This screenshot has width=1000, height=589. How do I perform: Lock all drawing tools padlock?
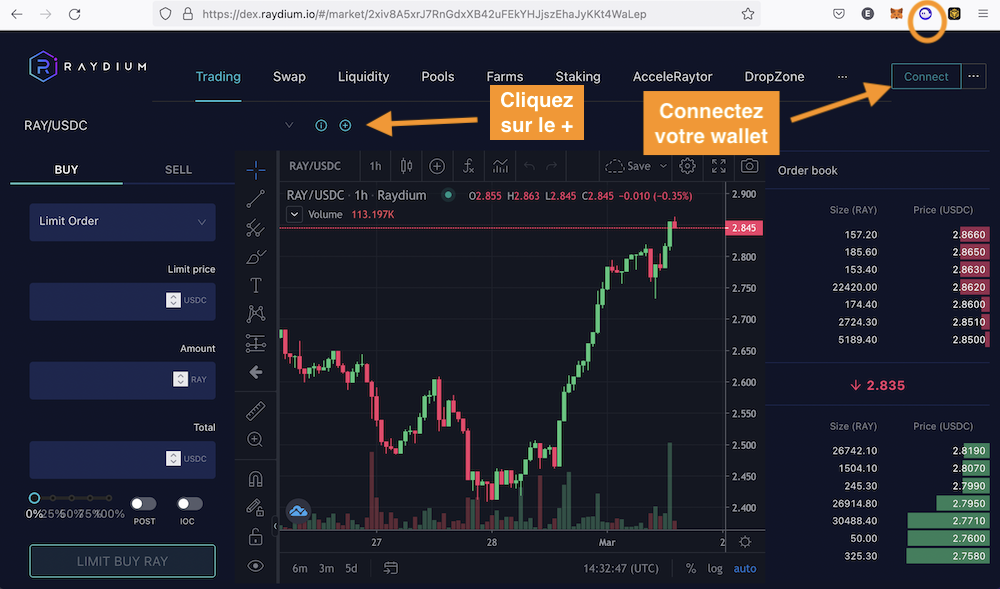click(256, 537)
